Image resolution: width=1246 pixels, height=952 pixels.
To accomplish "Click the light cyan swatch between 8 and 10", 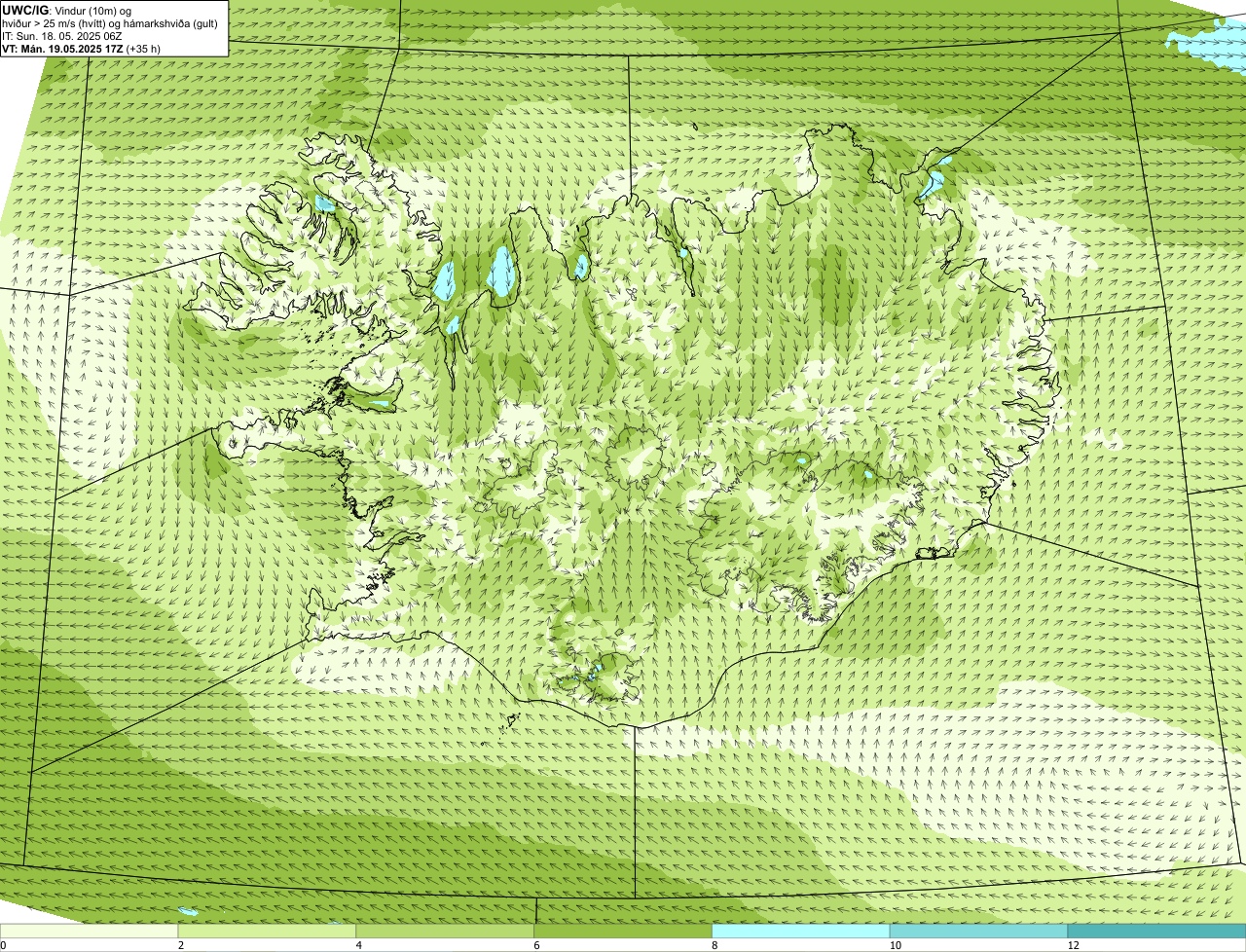I will coord(801,931).
